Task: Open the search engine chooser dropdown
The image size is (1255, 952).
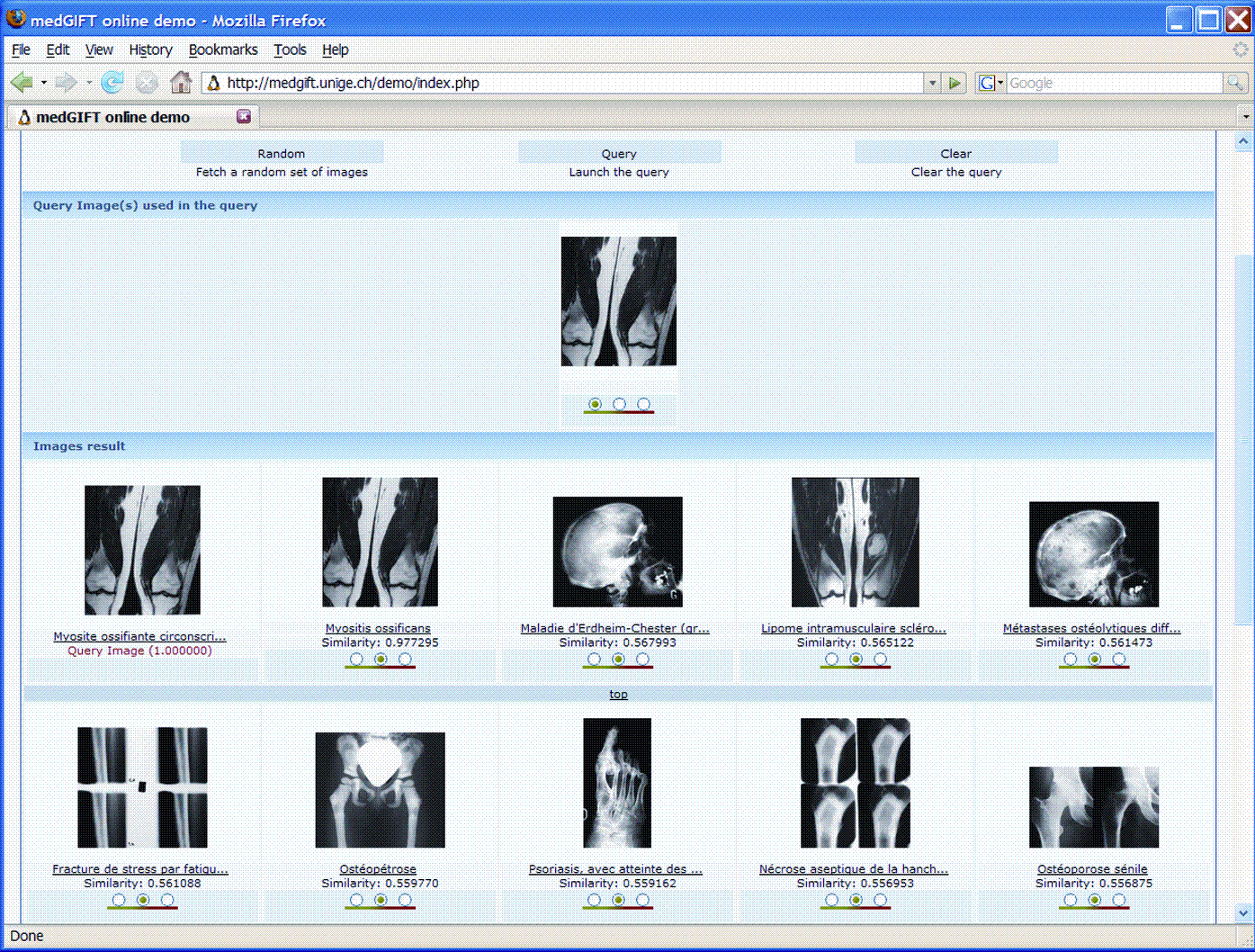Action: click(991, 83)
